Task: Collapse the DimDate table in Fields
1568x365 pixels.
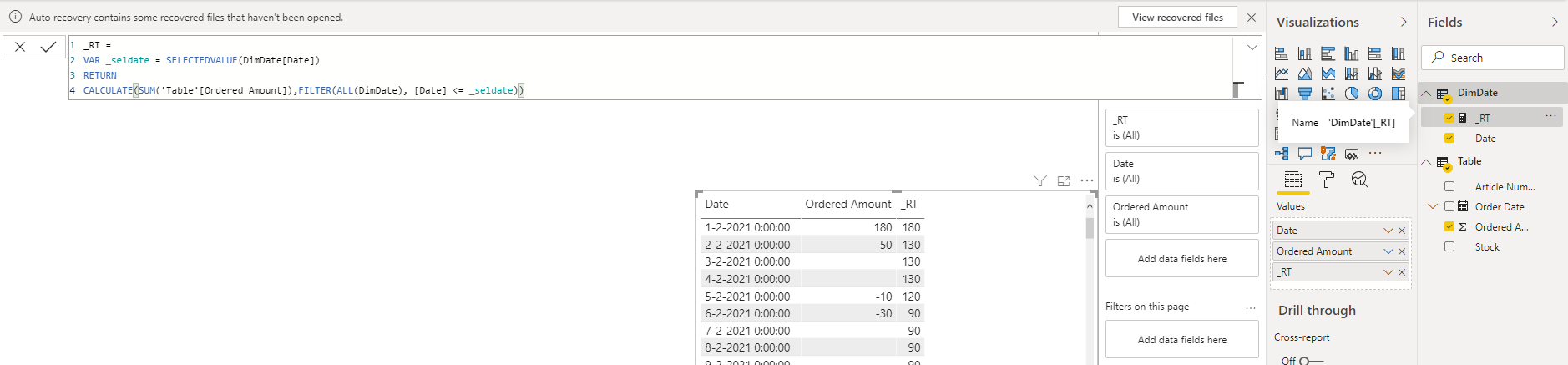Action: click(x=1427, y=93)
